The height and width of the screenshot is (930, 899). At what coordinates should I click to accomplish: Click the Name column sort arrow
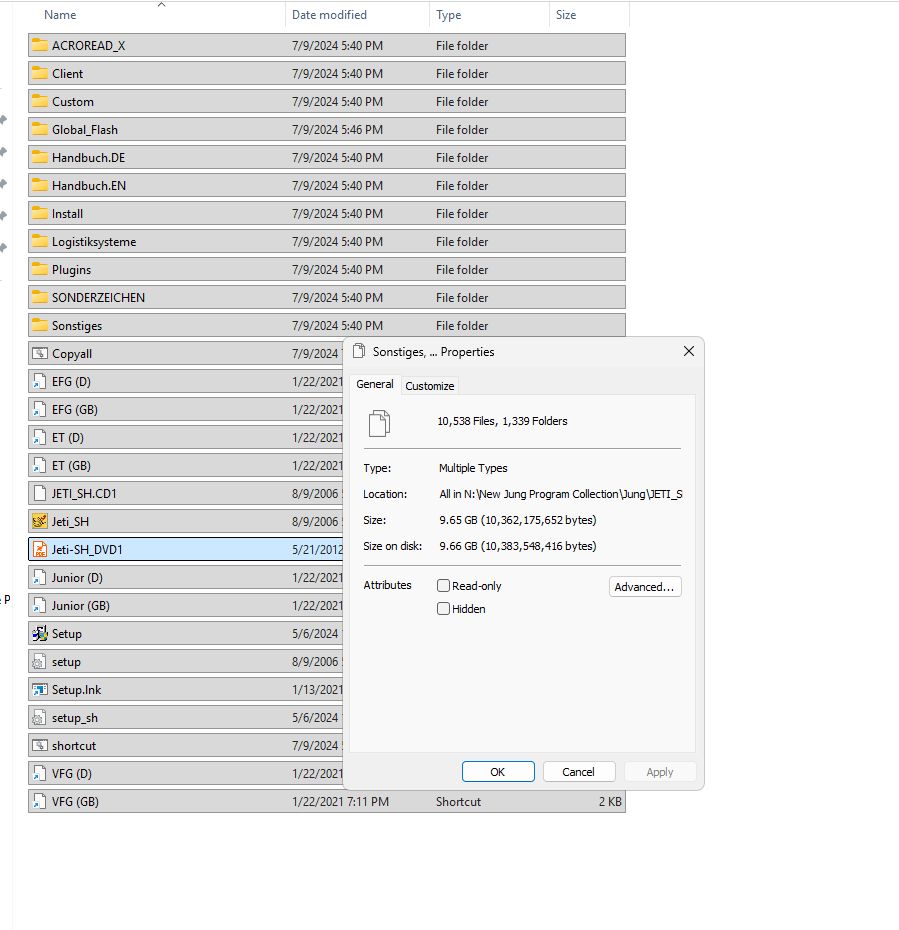[161, 5]
